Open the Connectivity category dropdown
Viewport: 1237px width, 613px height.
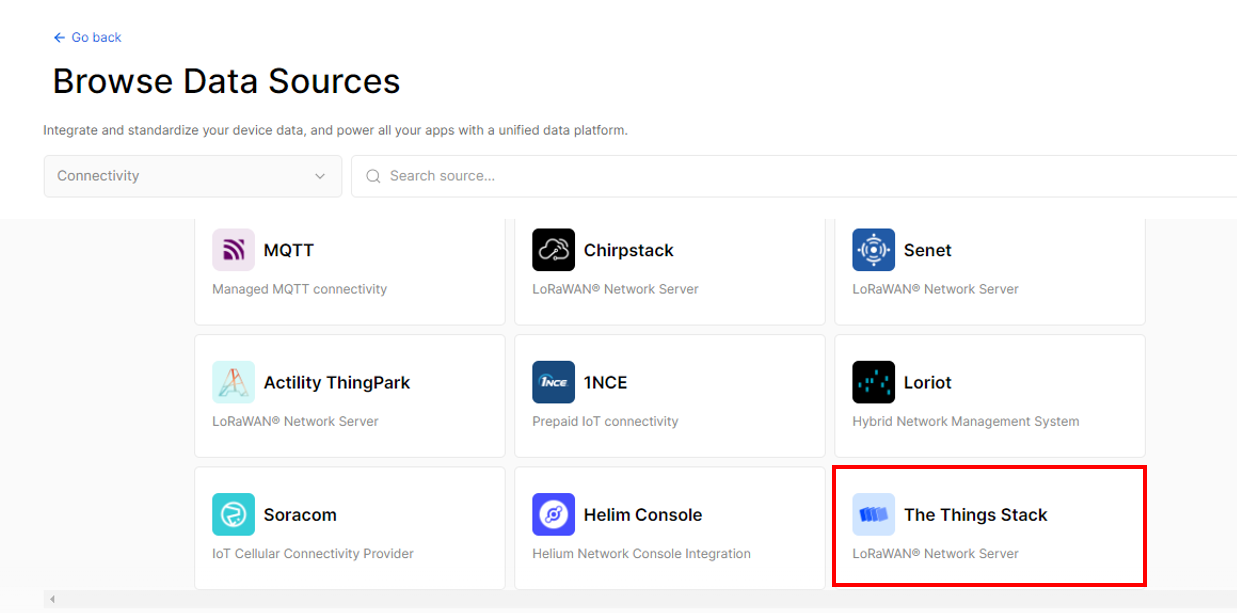[x=193, y=176]
